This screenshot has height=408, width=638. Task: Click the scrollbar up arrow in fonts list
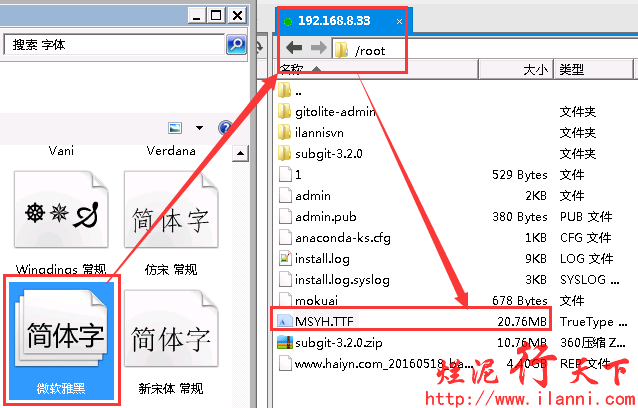click(240, 154)
